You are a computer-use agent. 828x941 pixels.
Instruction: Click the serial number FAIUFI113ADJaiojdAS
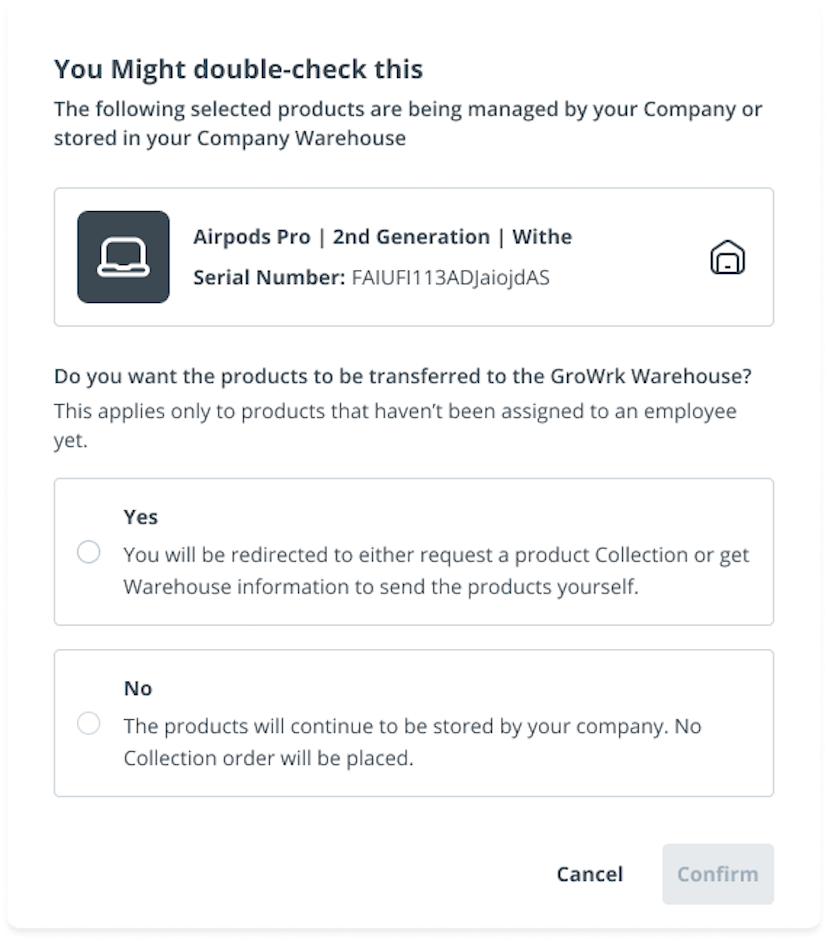(450, 278)
